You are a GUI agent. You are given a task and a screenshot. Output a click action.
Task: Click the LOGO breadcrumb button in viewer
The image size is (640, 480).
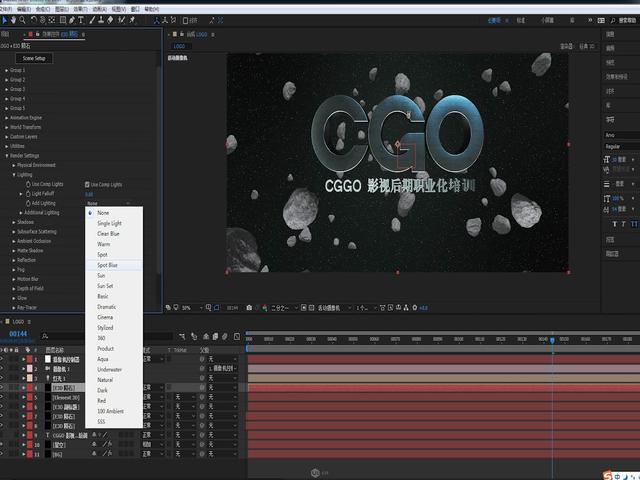pyautogui.click(x=179, y=46)
